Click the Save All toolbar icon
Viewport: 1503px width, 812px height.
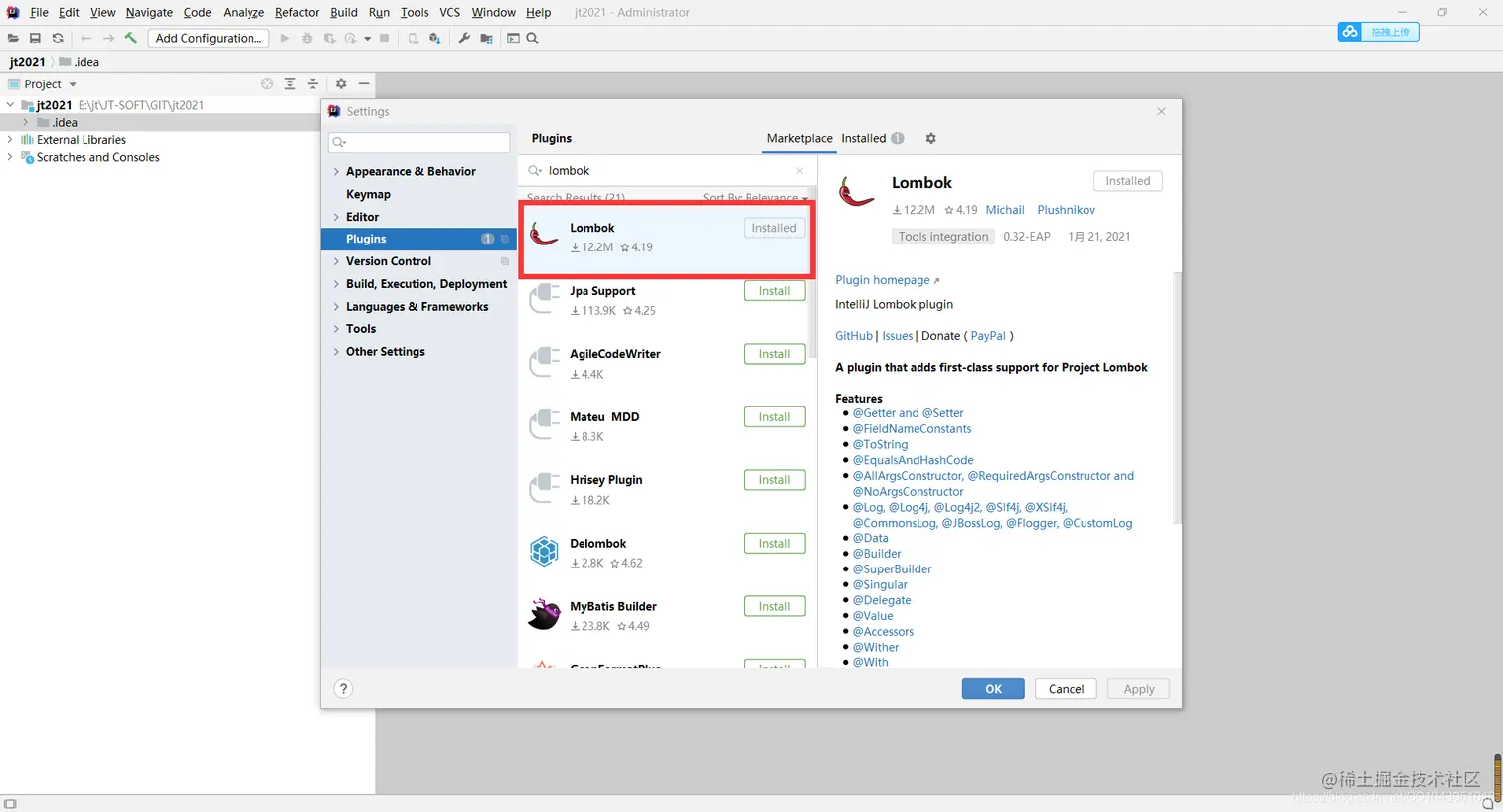[35, 38]
